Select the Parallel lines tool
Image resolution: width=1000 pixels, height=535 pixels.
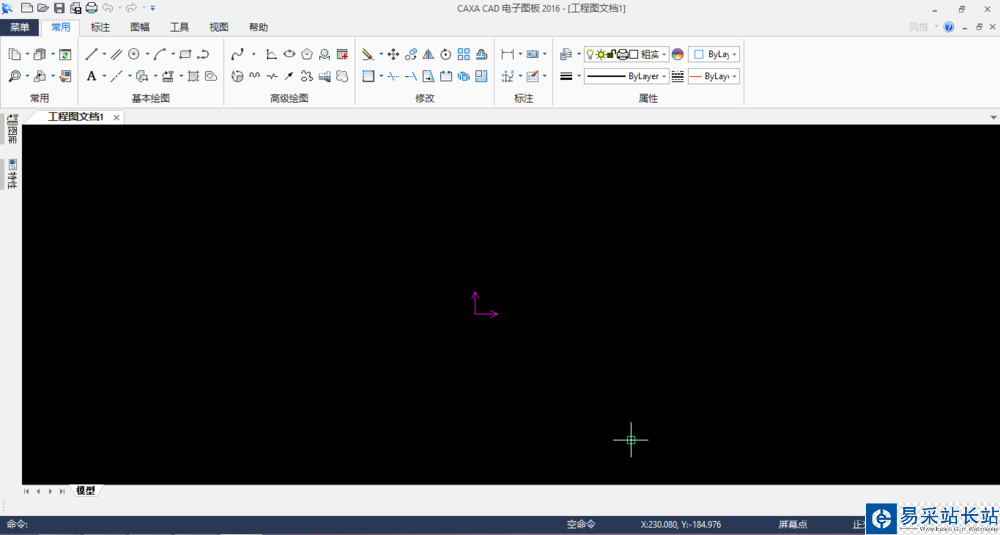click(117, 54)
